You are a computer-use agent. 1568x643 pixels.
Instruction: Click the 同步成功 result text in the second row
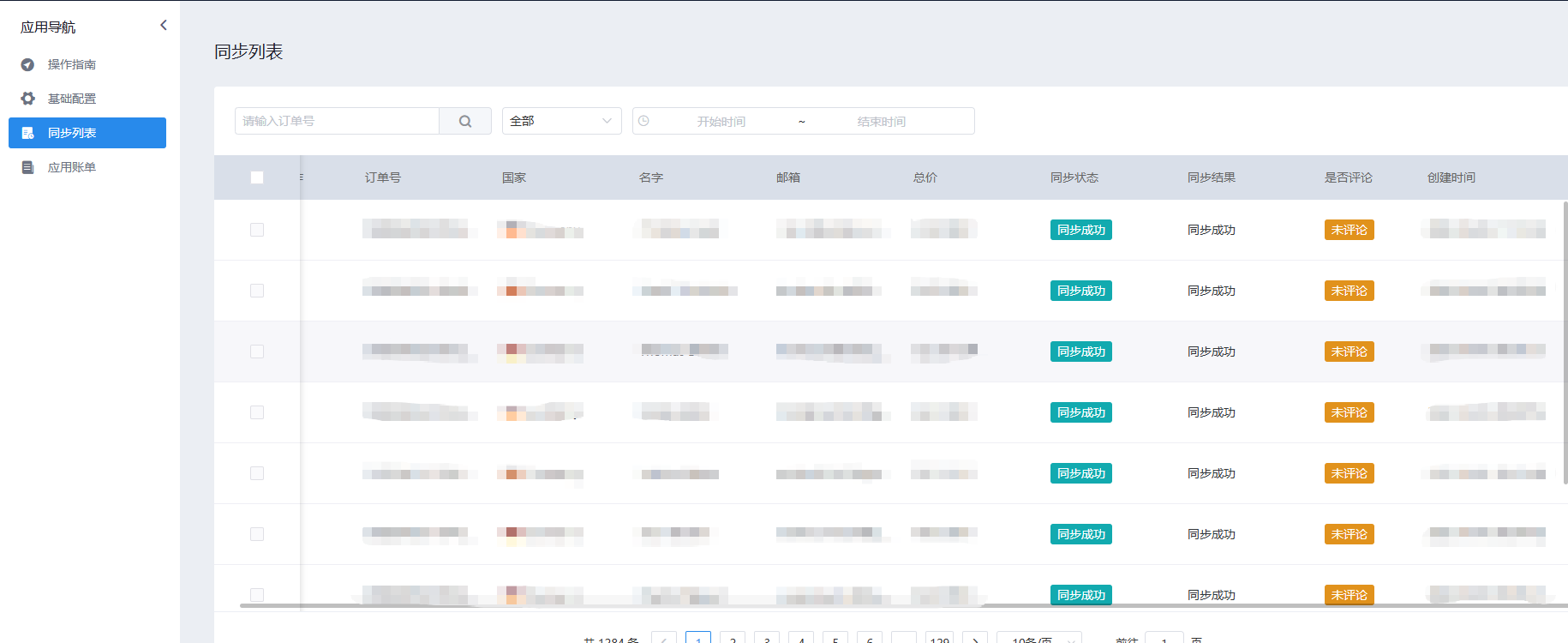pyautogui.click(x=1212, y=291)
